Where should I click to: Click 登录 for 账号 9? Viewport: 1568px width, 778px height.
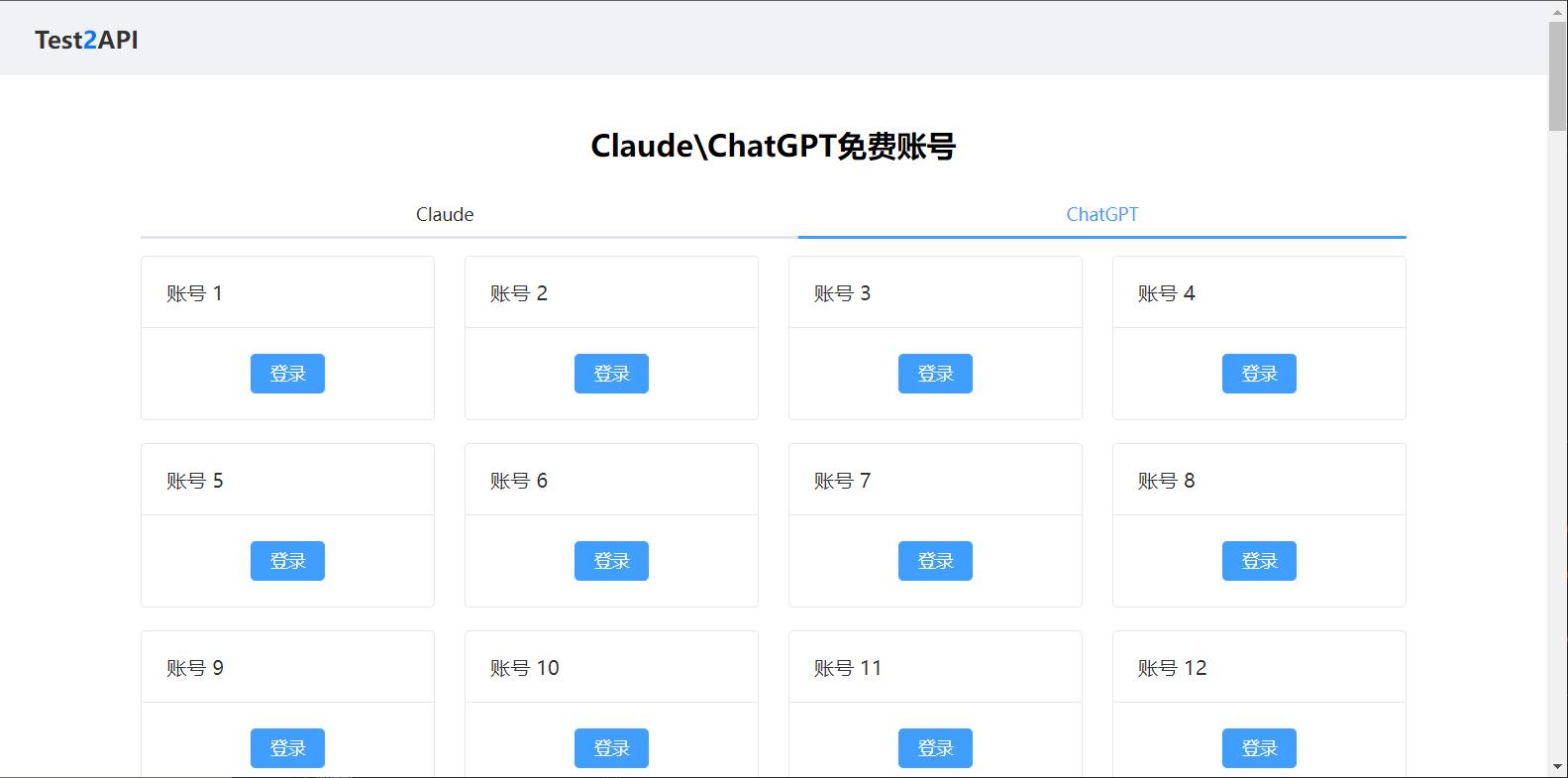point(287,748)
